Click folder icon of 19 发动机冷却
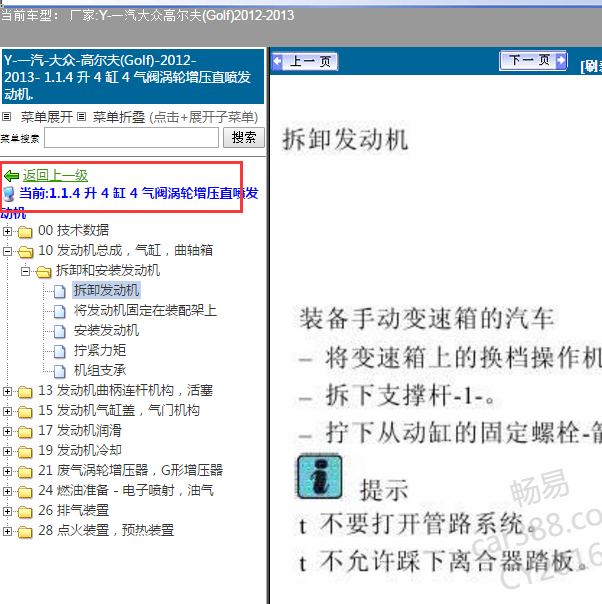This screenshot has height=604, width=602. [x=25, y=452]
